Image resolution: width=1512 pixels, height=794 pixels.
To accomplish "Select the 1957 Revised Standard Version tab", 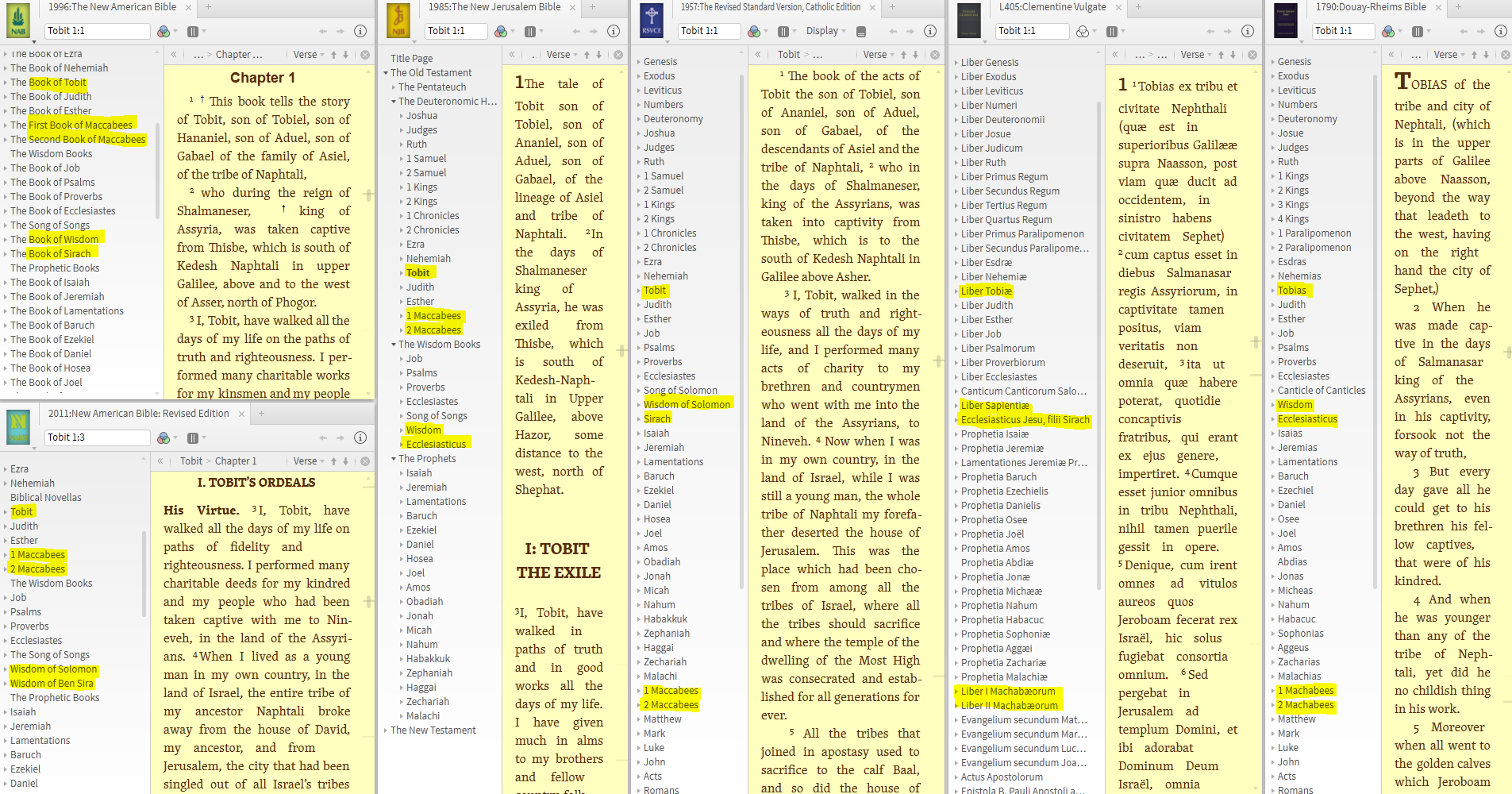I will pyautogui.click(x=770, y=7).
